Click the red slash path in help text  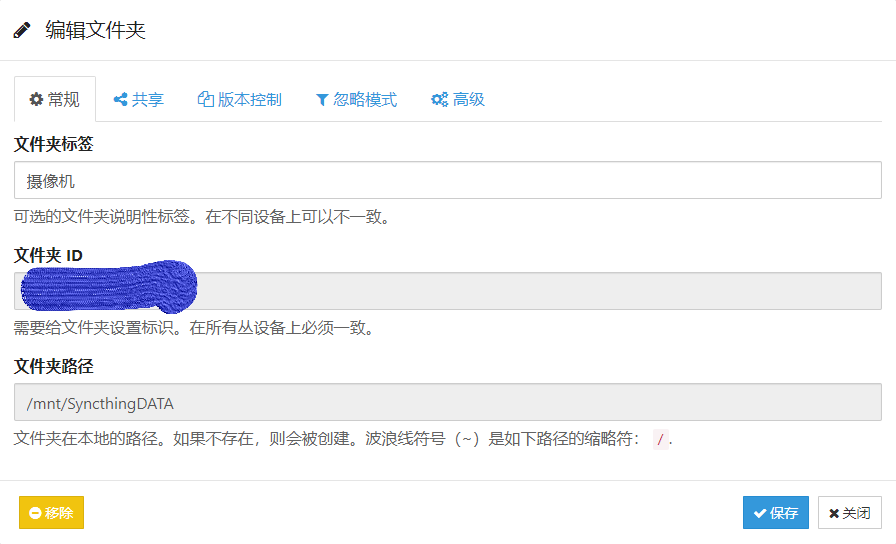pos(659,440)
